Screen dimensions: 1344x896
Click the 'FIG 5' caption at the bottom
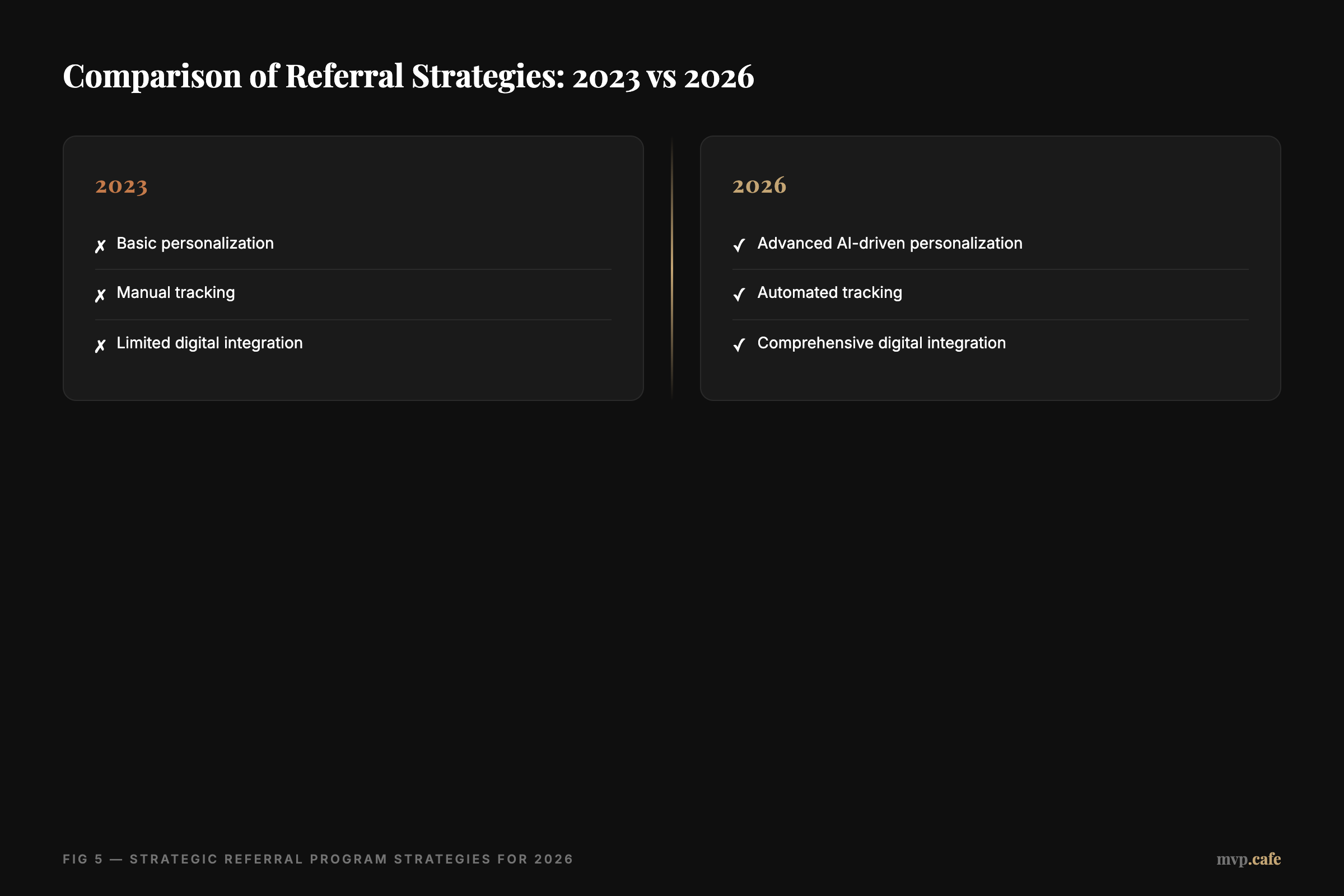[x=318, y=859]
